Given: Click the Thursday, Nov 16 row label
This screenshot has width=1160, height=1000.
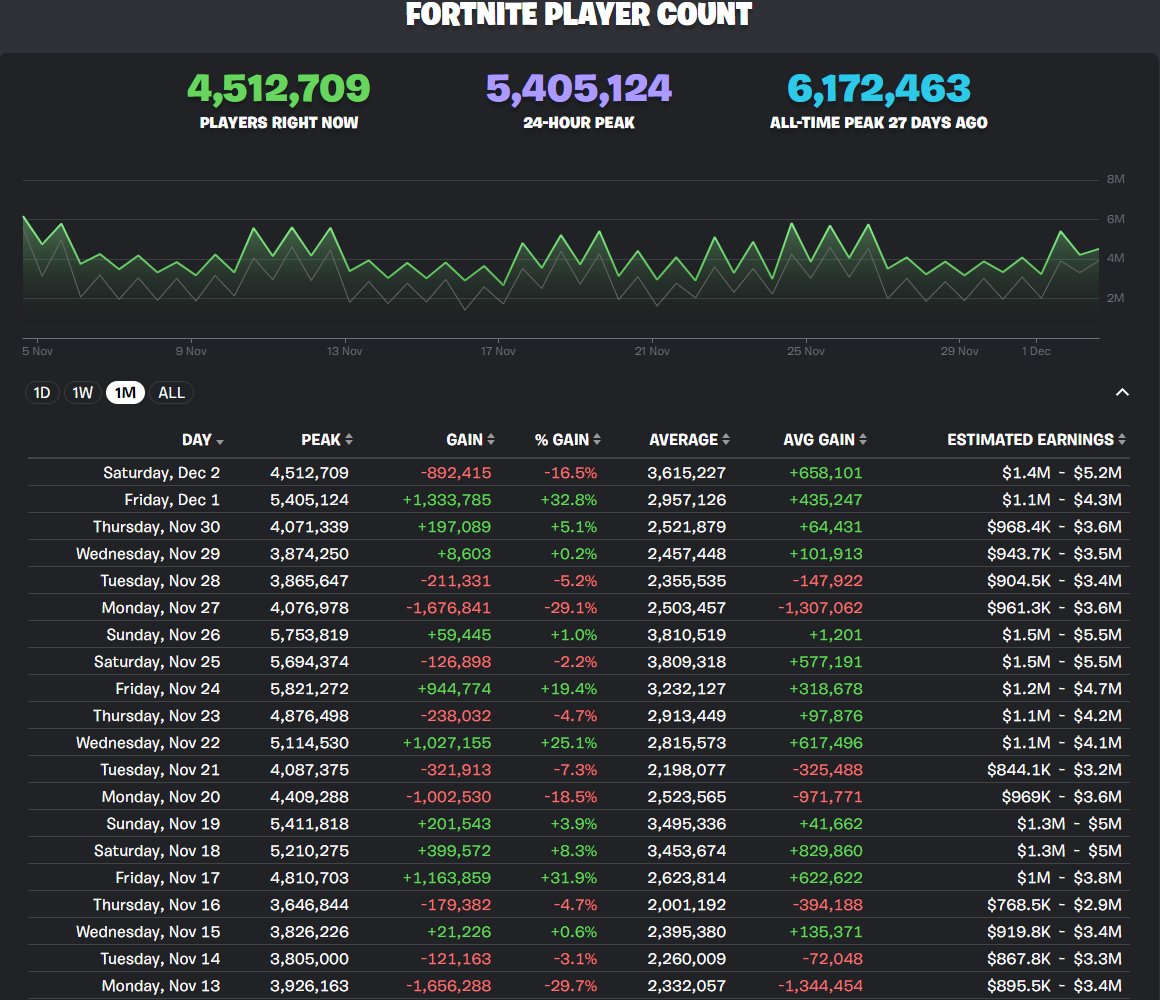Looking at the screenshot, I should [x=156, y=905].
